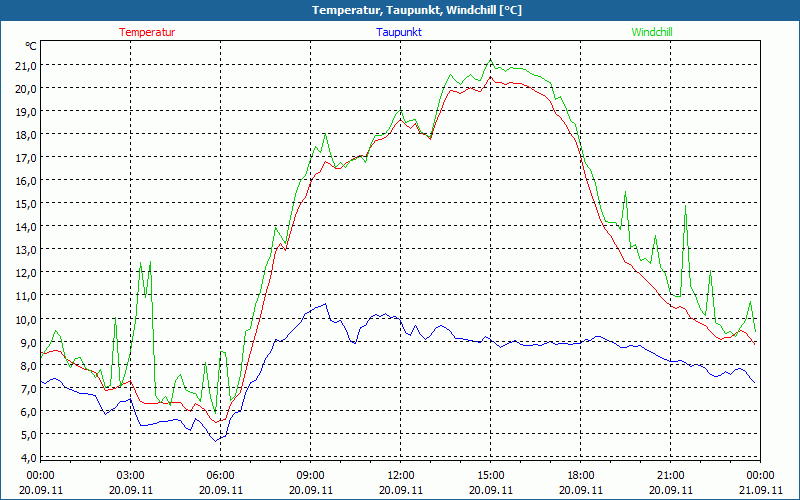Click the 16,0 y-axis value
This screenshot has width=800, height=500.
(x=27, y=181)
